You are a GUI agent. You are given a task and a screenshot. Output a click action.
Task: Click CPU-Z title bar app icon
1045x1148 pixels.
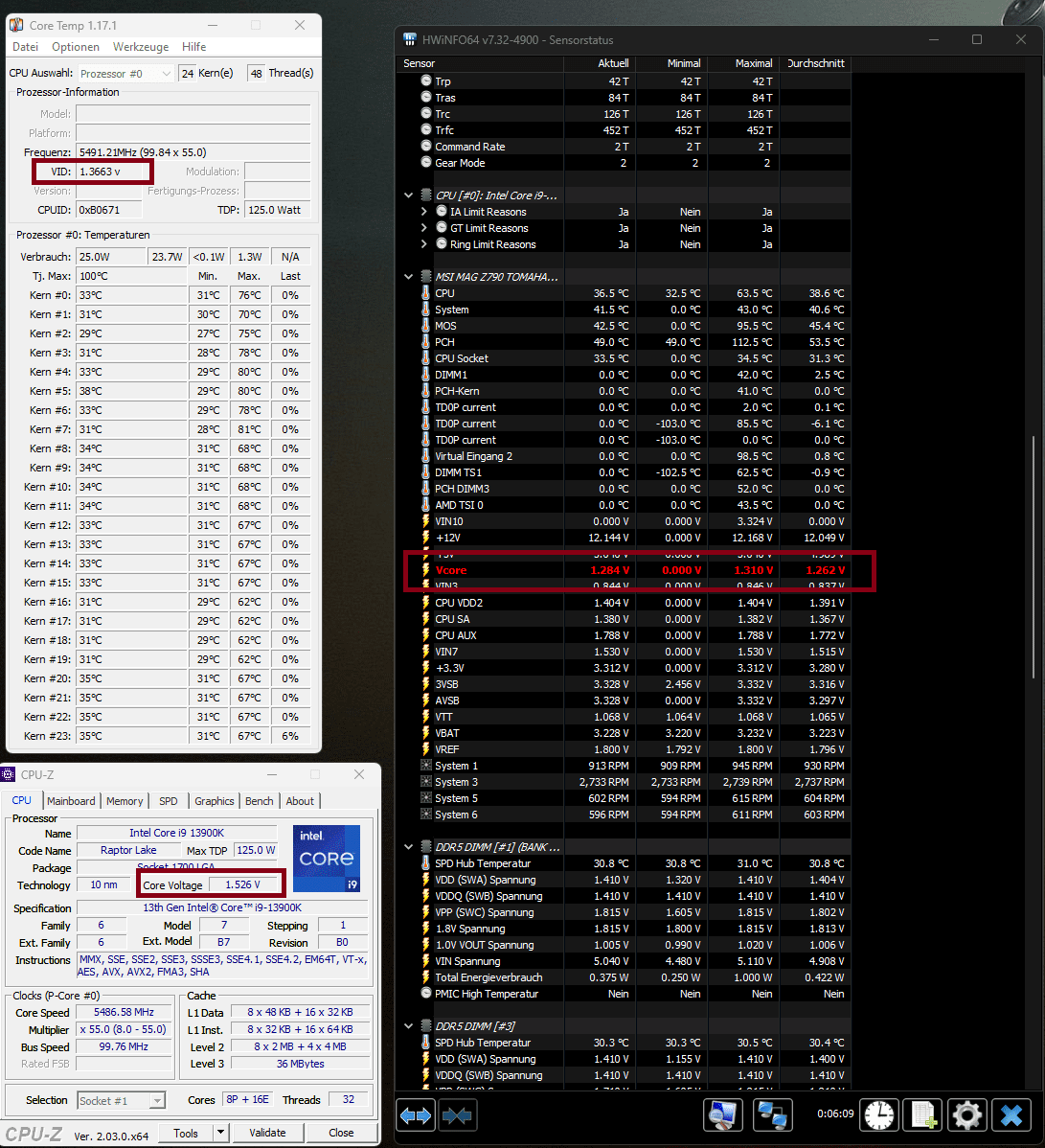coord(9,774)
